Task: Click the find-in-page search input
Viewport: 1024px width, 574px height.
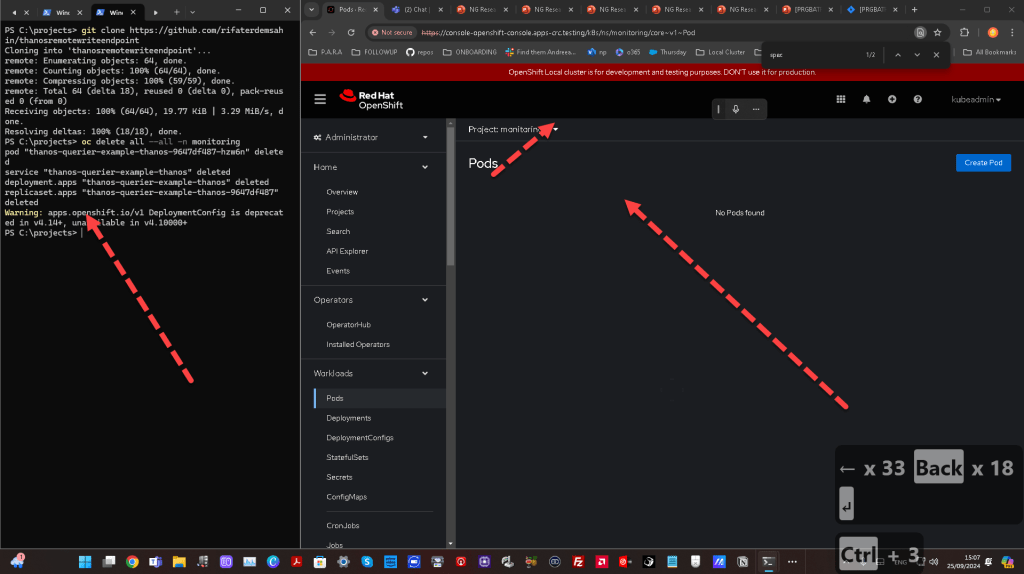Action: point(813,55)
